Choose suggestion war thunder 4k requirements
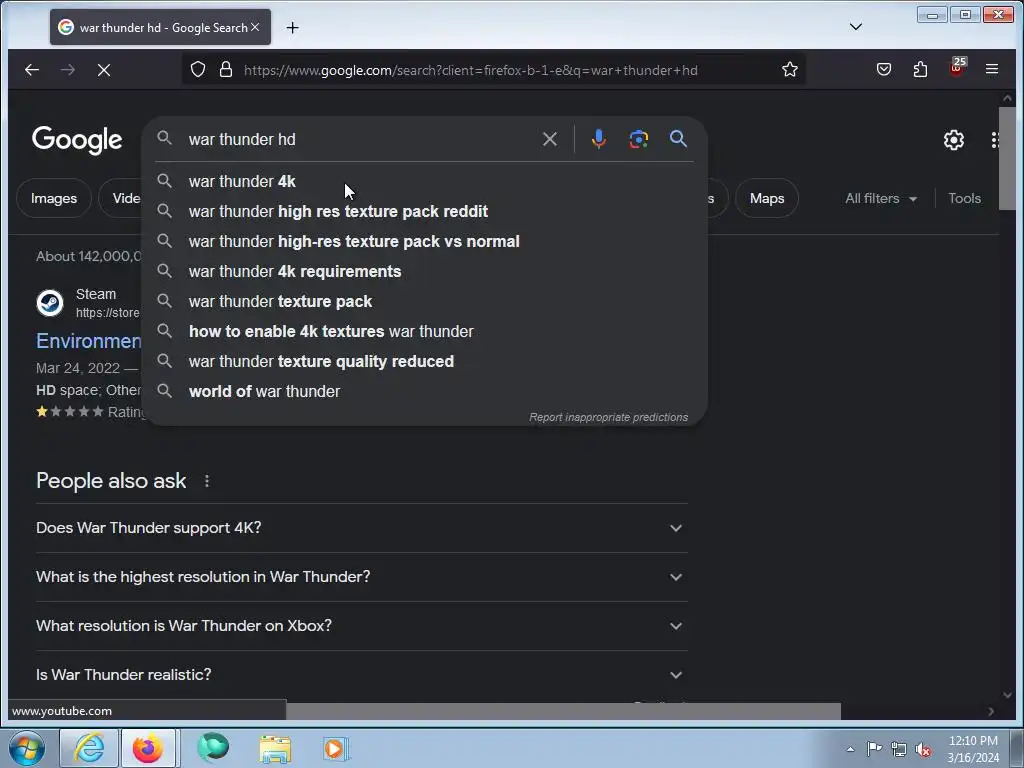This screenshot has width=1024, height=768. 424,272
